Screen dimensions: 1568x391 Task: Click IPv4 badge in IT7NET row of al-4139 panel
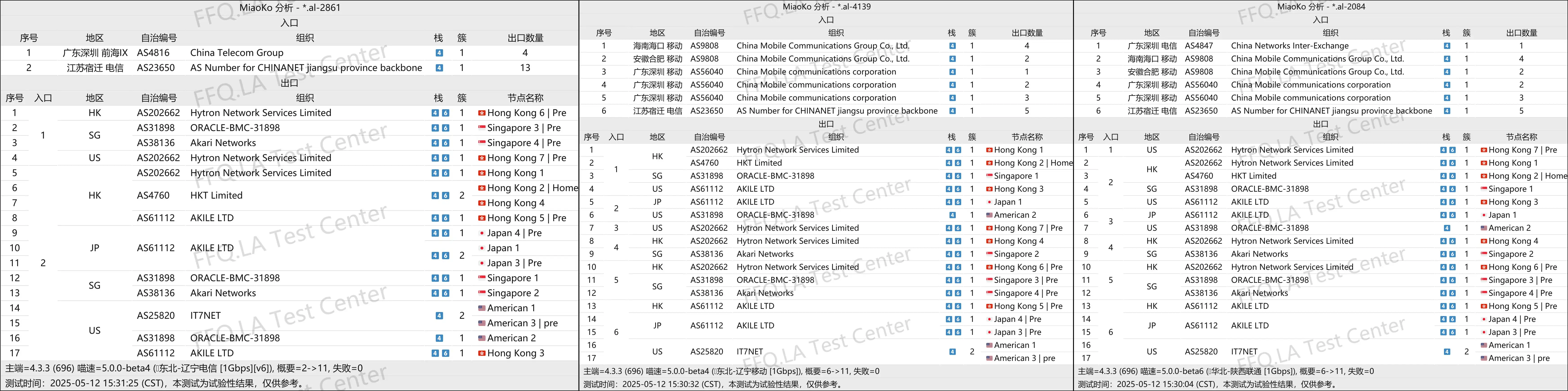pos(953,351)
